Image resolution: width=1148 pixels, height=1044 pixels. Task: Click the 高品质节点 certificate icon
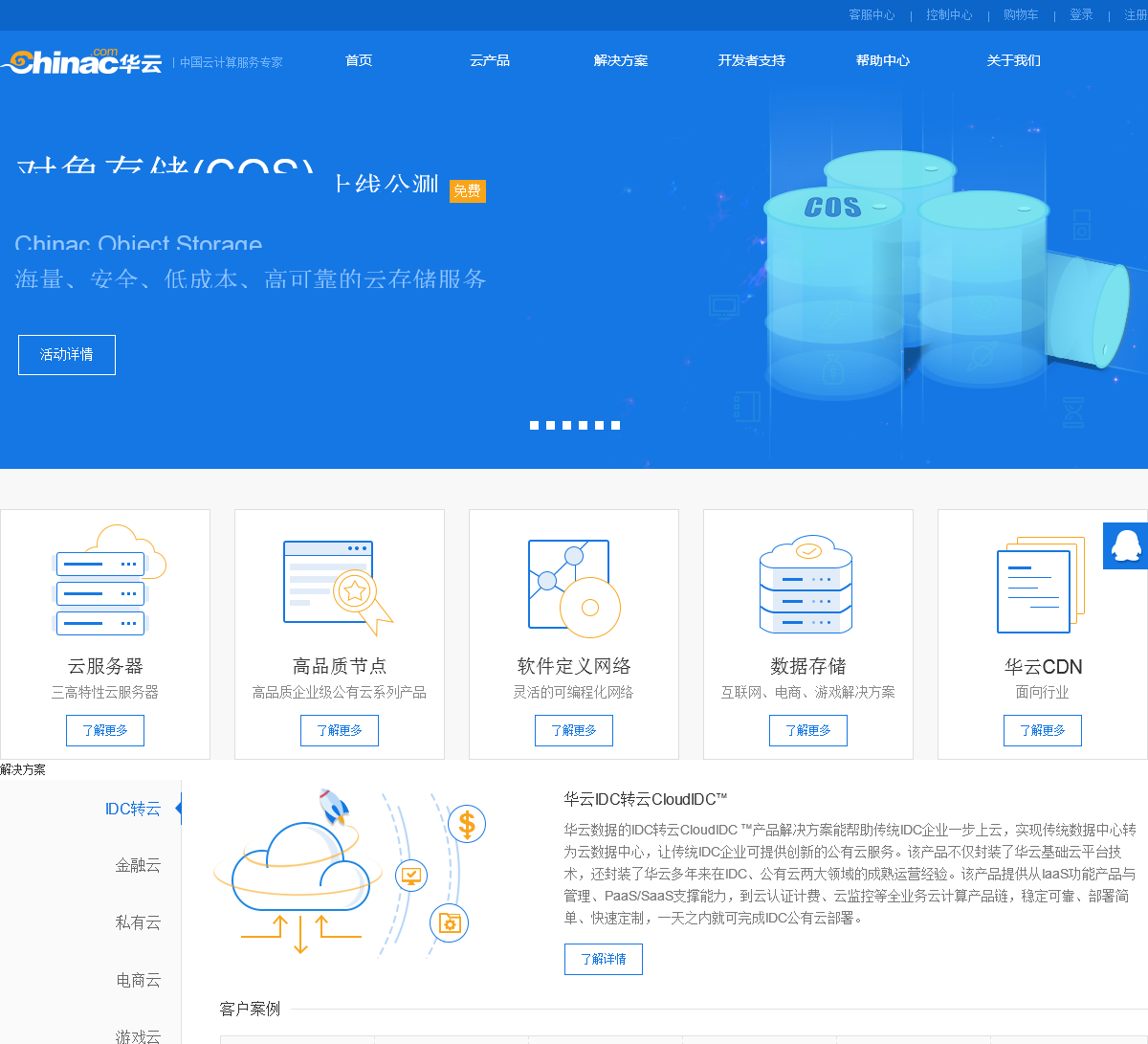click(x=339, y=587)
